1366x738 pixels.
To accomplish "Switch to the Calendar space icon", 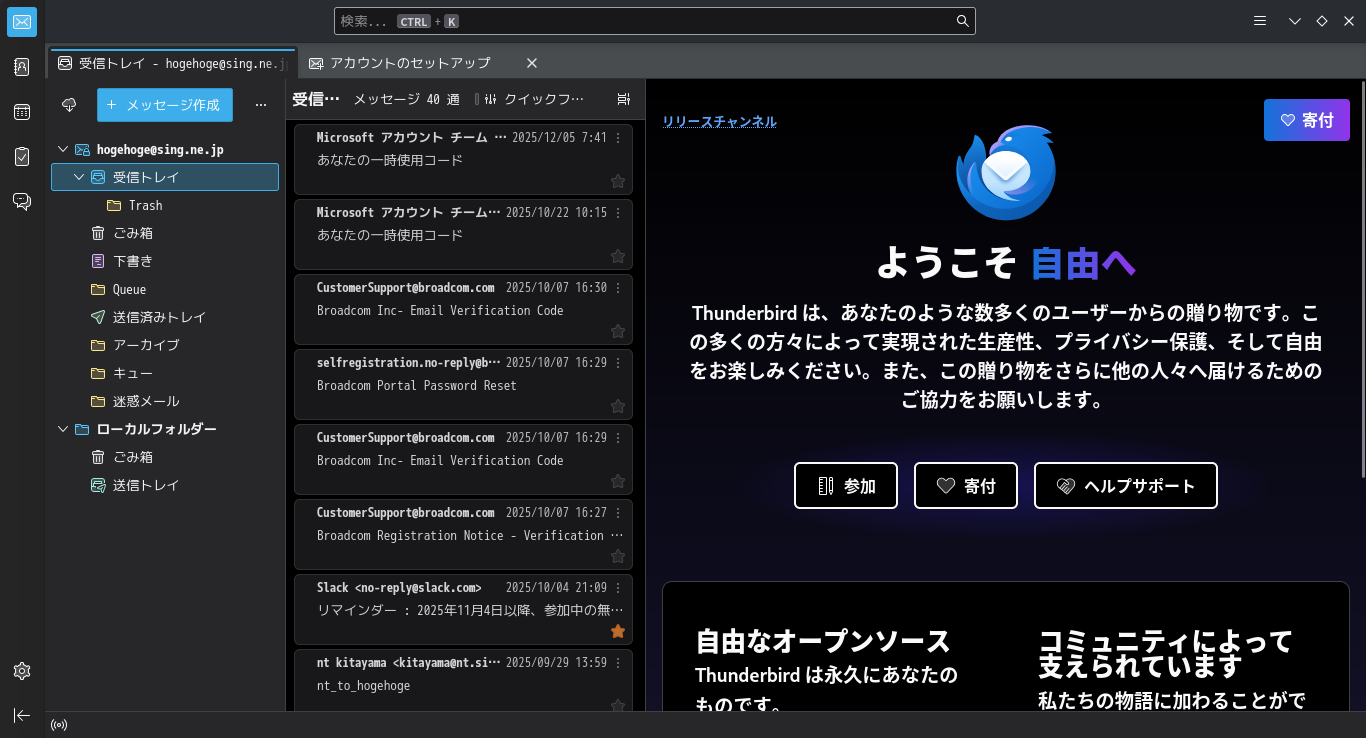I will [x=22, y=112].
